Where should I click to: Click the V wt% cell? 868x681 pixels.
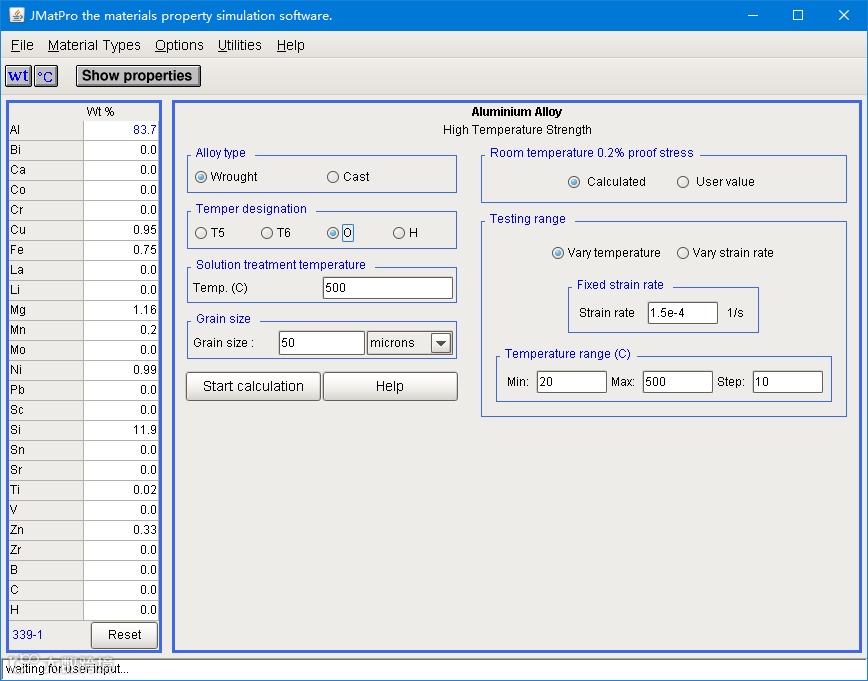click(x=121, y=510)
